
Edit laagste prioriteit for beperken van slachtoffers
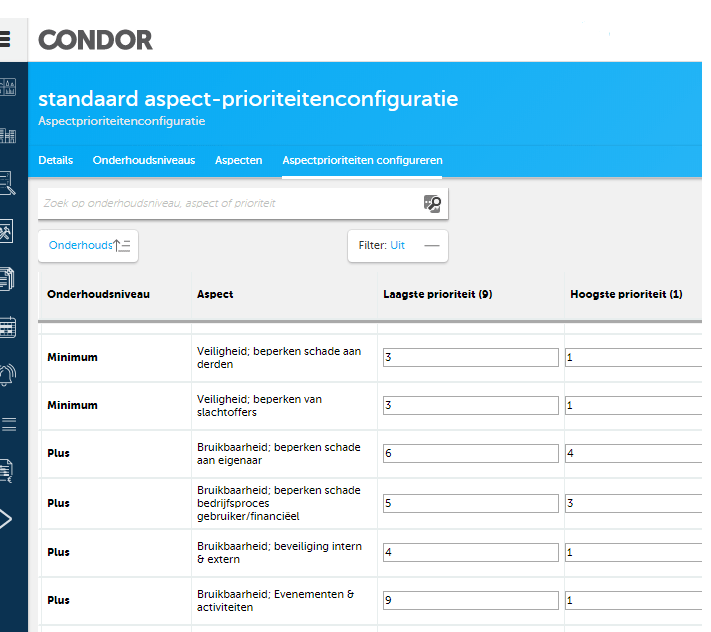pos(471,405)
